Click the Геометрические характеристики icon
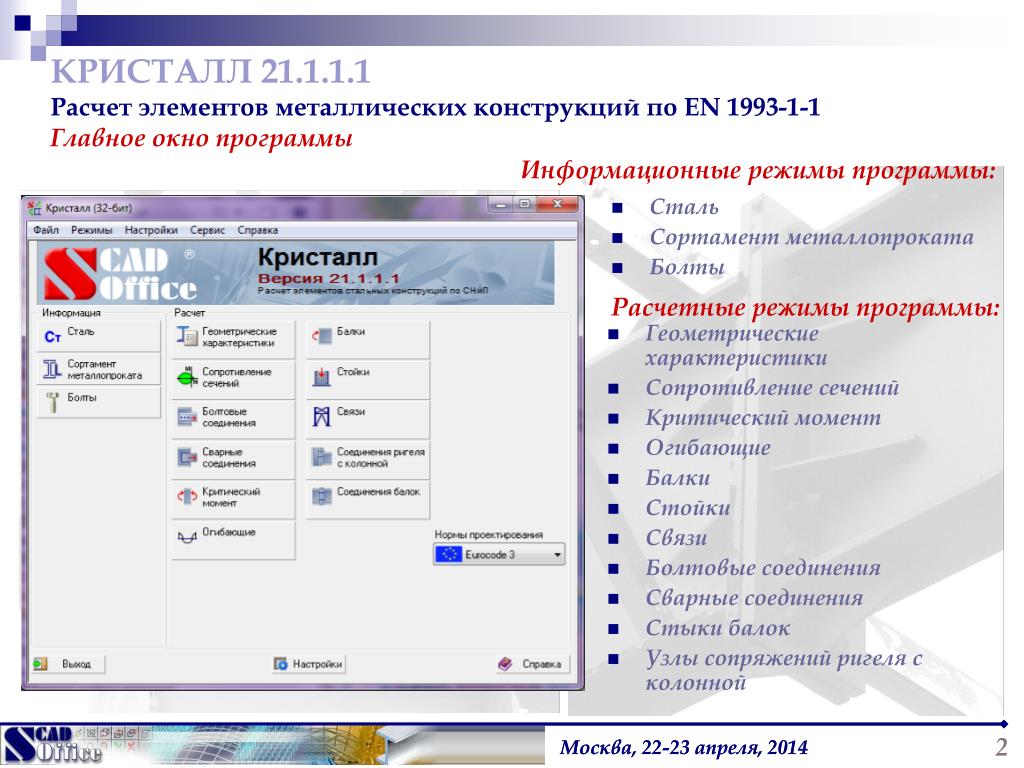The width and height of the screenshot is (1024, 768). (187, 336)
